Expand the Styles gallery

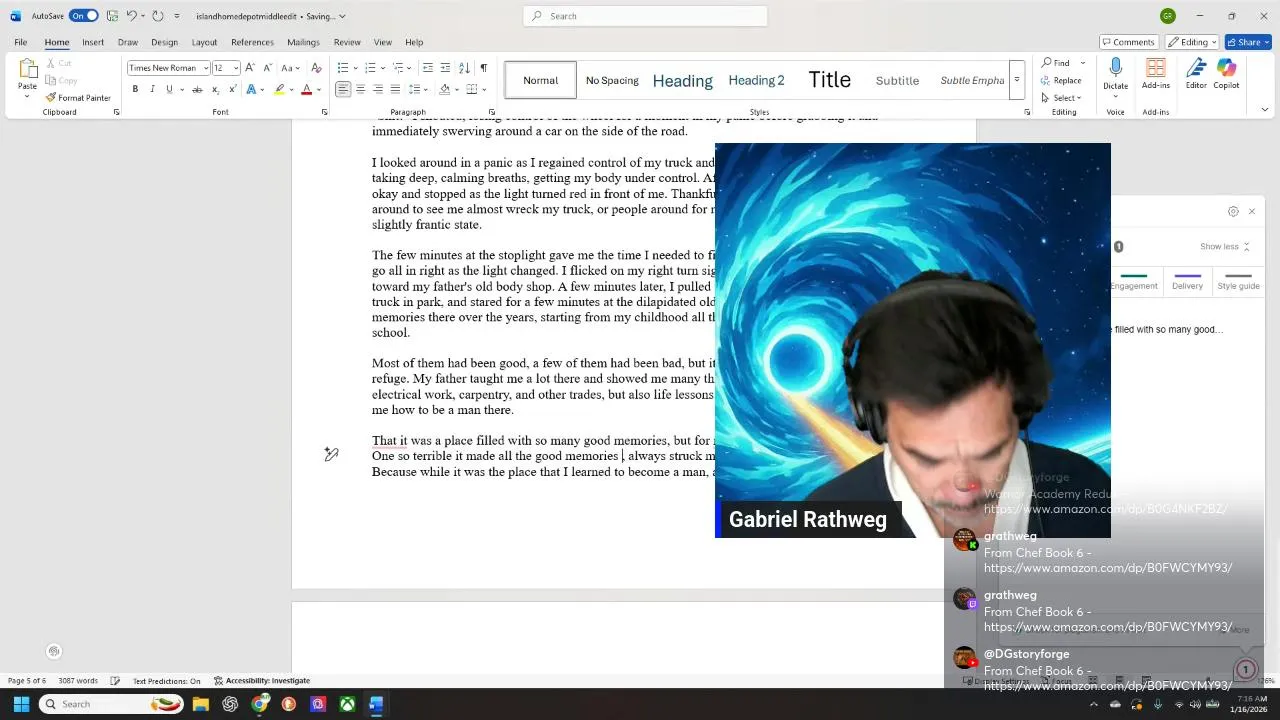pyautogui.click(x=1016, y=80)
